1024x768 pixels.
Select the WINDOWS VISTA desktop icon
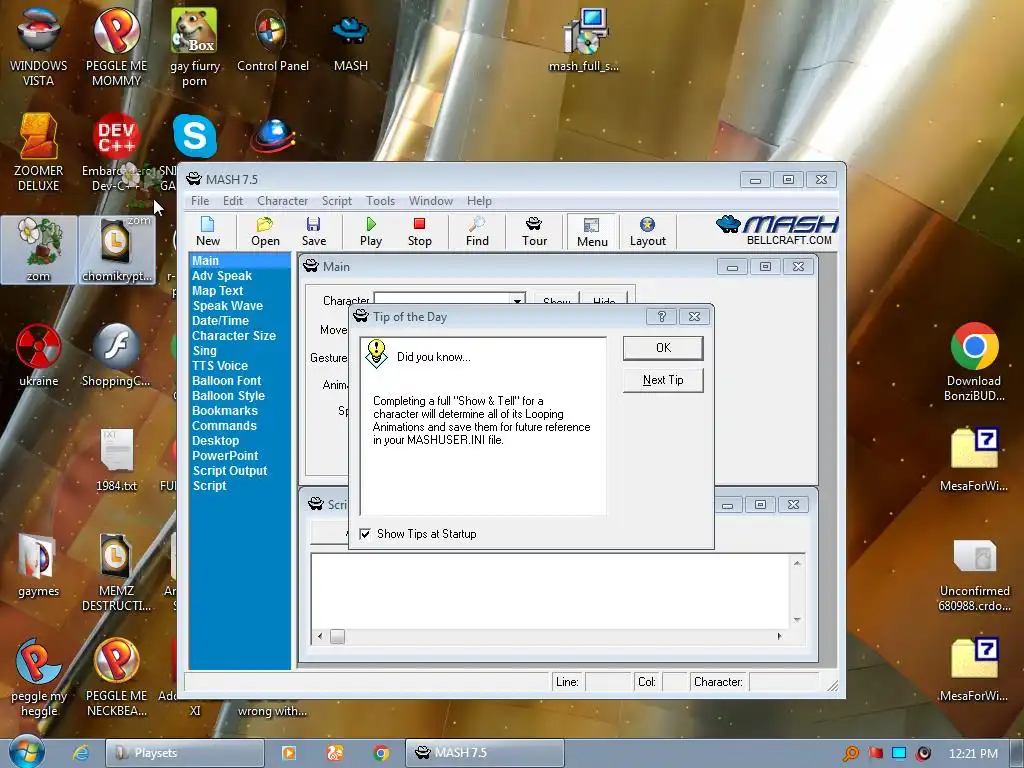pyautogui.click(x=38, y=47)
